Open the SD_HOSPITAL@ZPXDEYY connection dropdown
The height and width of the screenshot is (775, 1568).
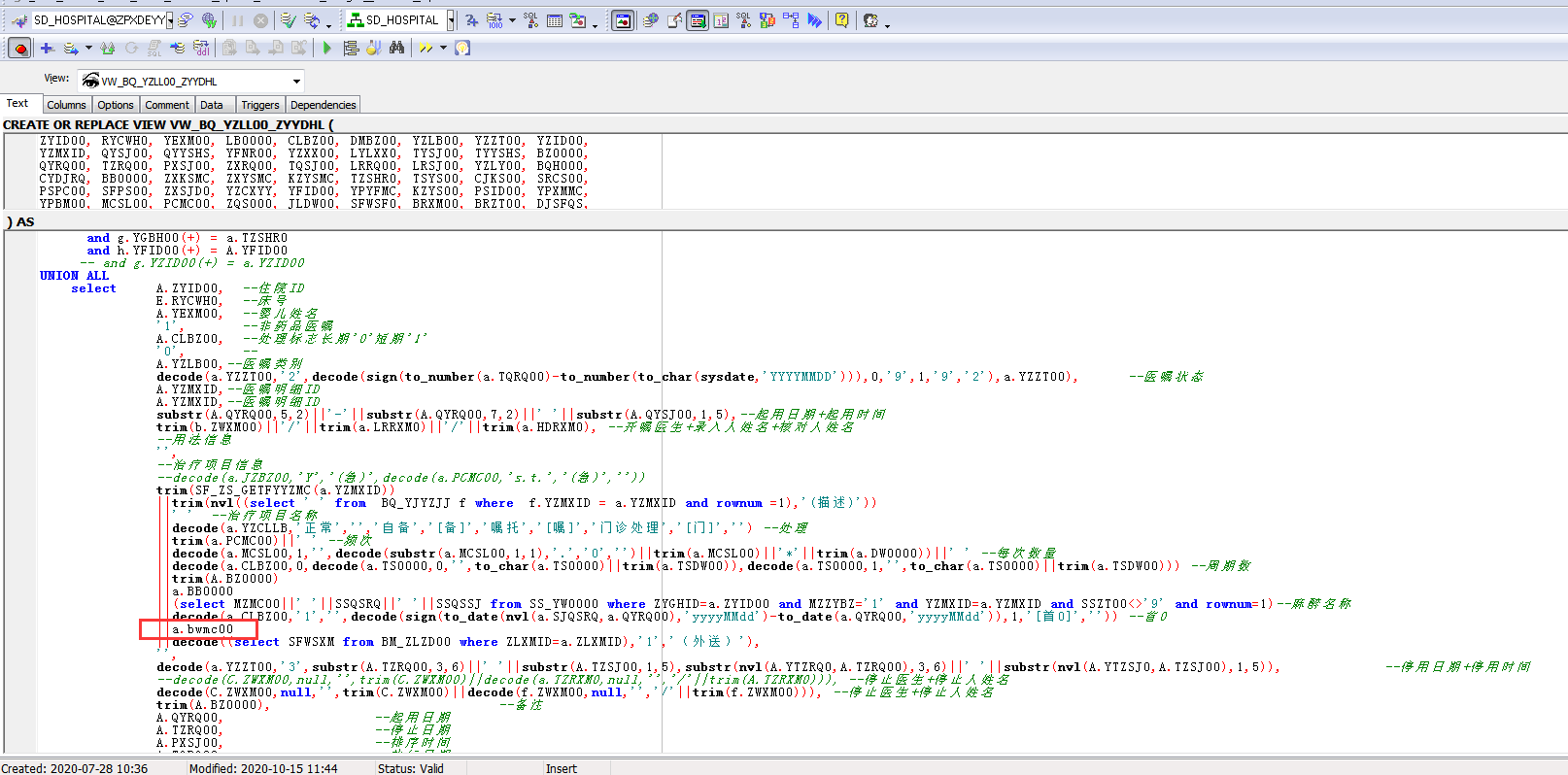tap(169, 19)
